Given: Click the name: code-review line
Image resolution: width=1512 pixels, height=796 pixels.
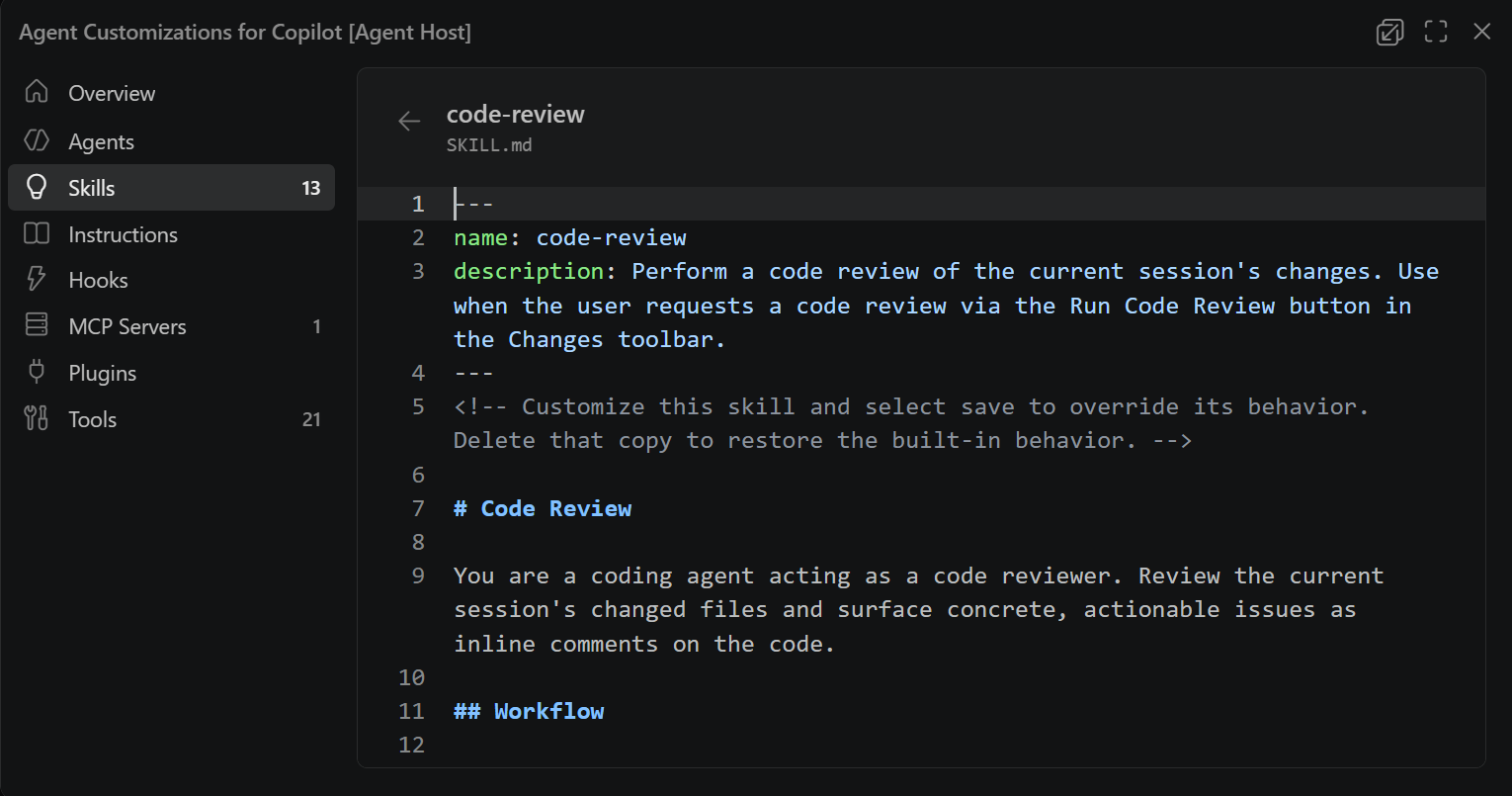Looking at the screenshot, I should pos(569,237).
